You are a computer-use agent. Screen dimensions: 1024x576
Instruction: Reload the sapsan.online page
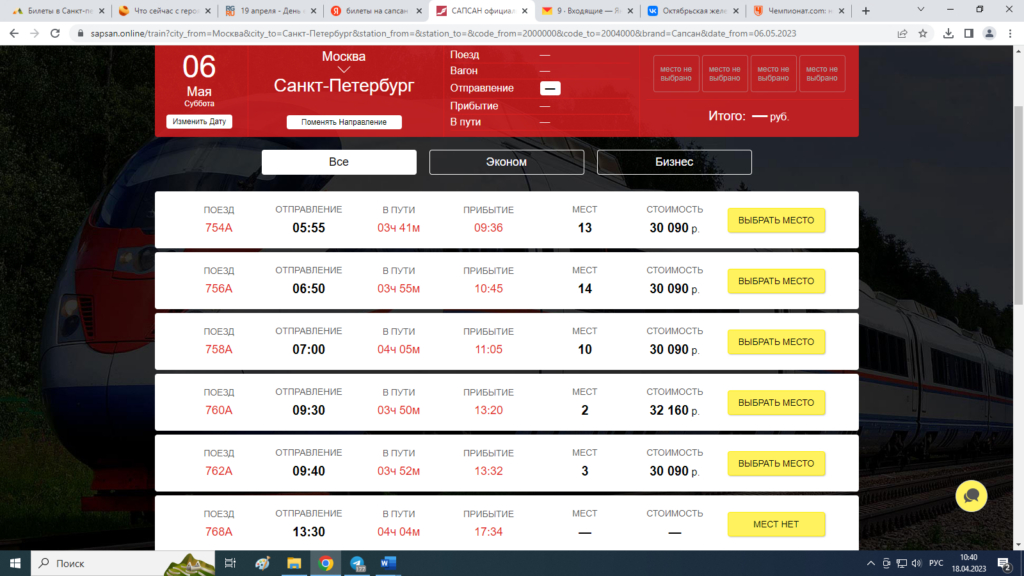tap(55, 33)
